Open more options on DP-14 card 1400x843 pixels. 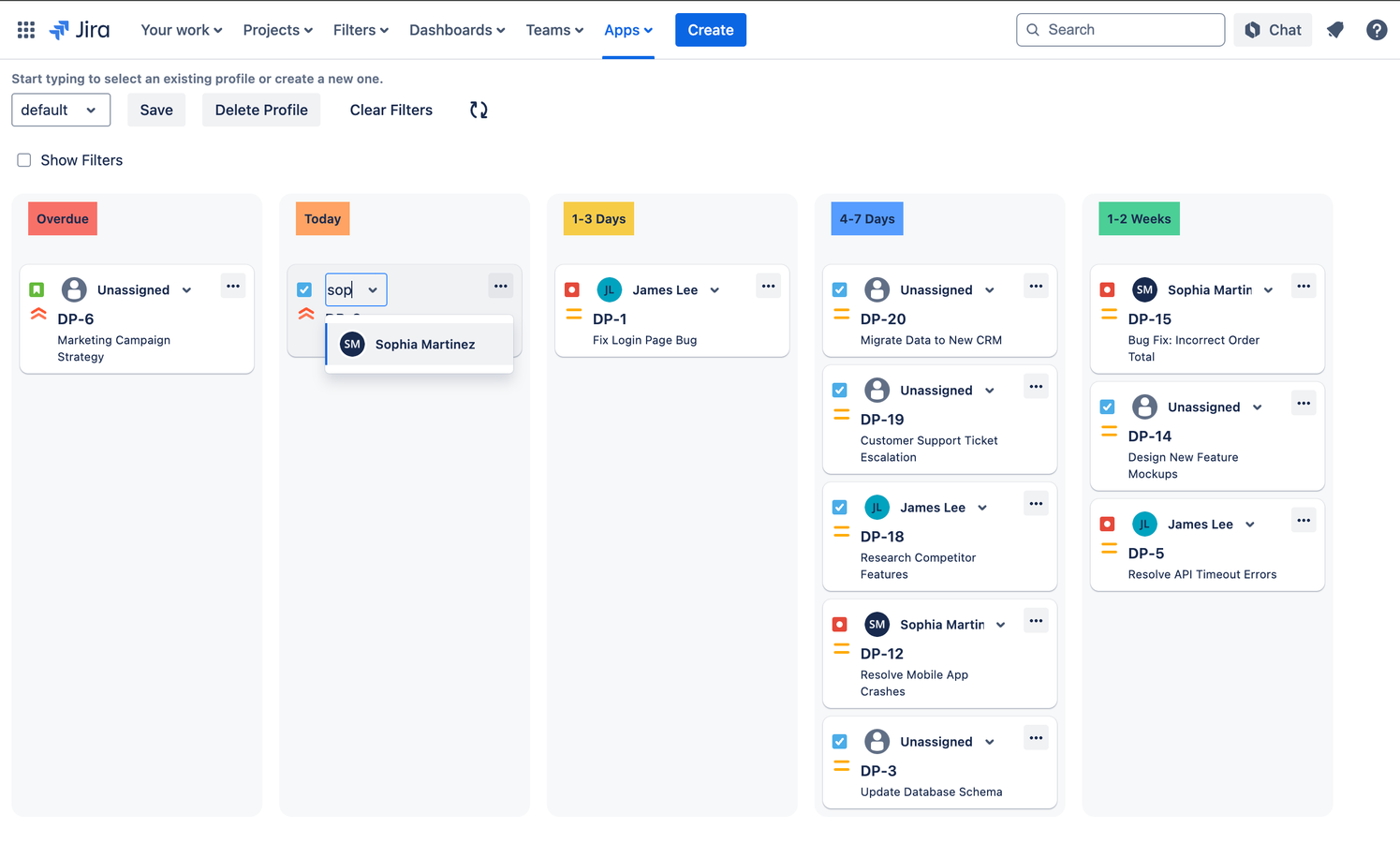1304,404
